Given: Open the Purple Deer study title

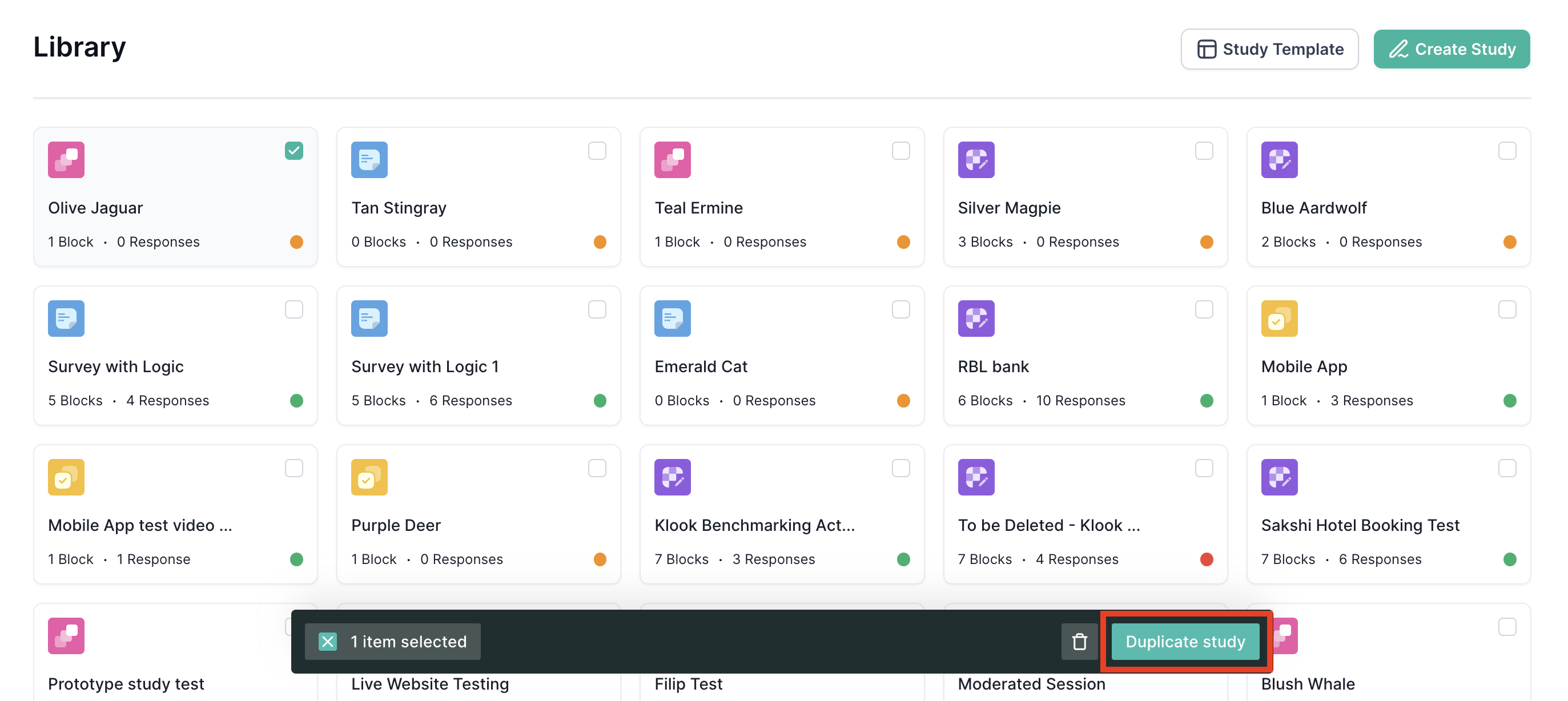Looking at the screenshot, I should (396, 525).
